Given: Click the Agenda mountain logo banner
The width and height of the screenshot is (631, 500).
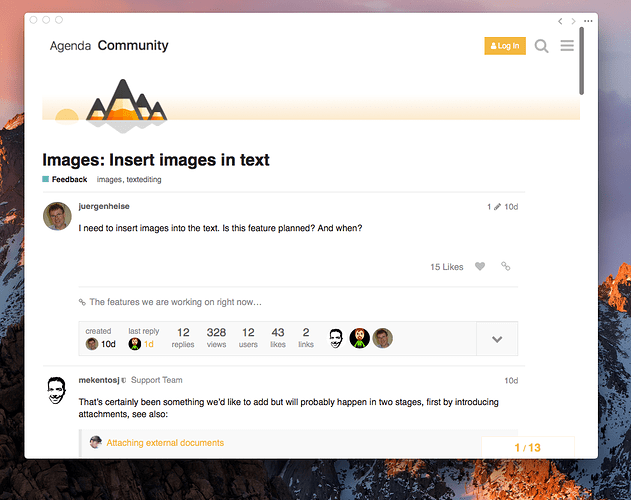Looking at the screenshot, I should (126, 105).
